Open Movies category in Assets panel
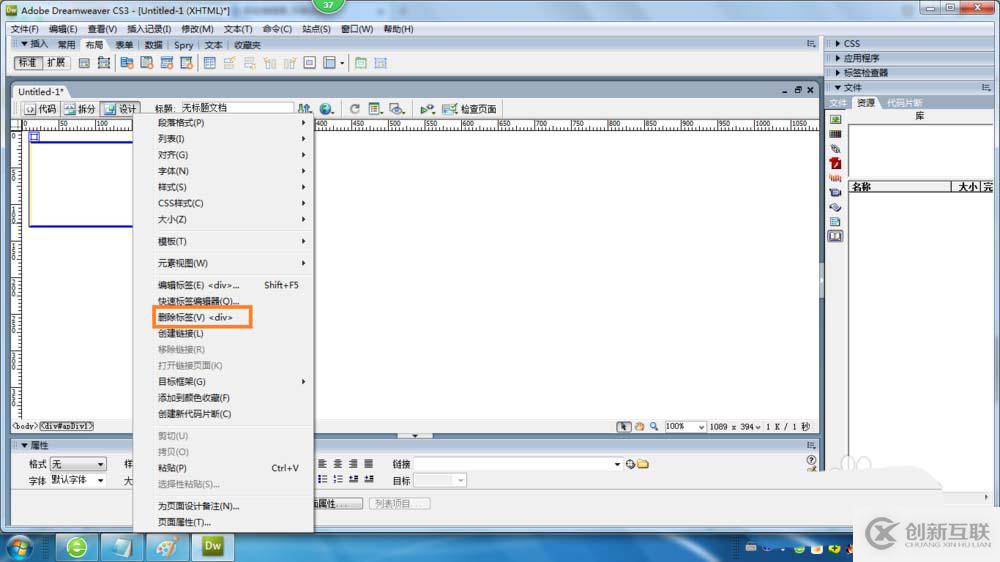Screen dimensions: 1000x562 (835, 193)
